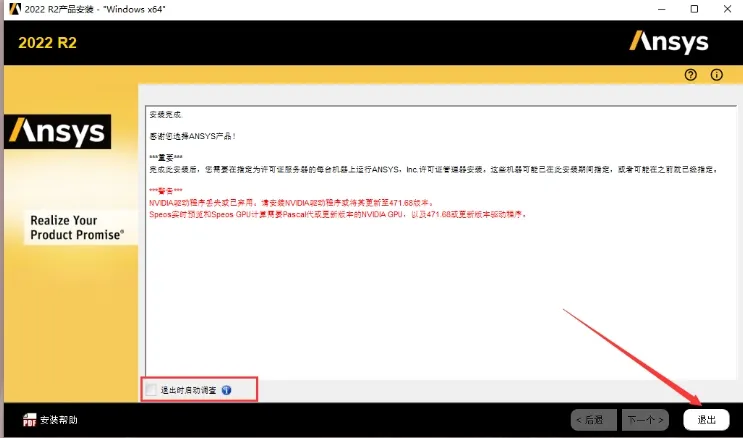Click the red Speos GPU requirement line

tap(338, 214)
